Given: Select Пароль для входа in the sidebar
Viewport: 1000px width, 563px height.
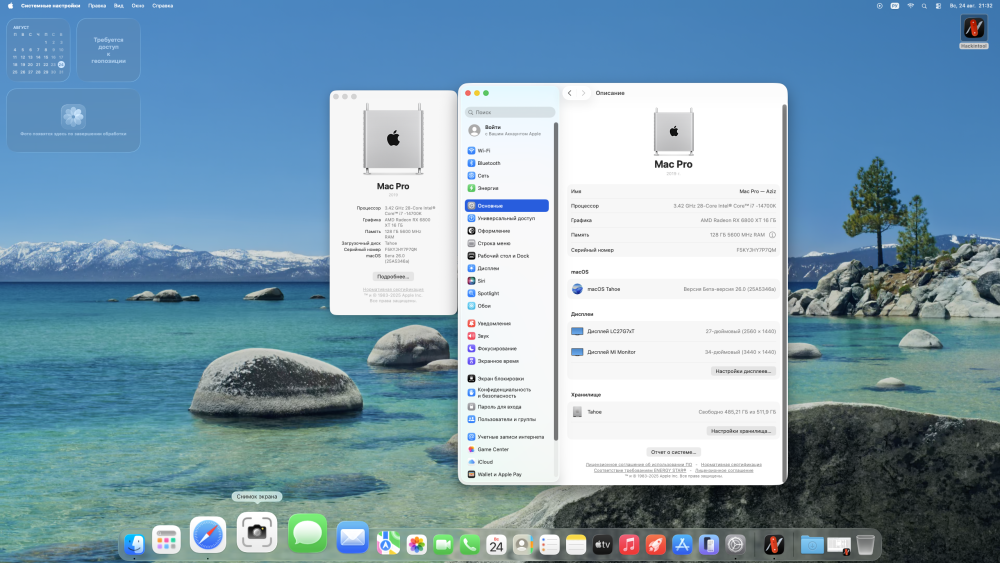Looking at the screenshot, I should pos(507,407).
